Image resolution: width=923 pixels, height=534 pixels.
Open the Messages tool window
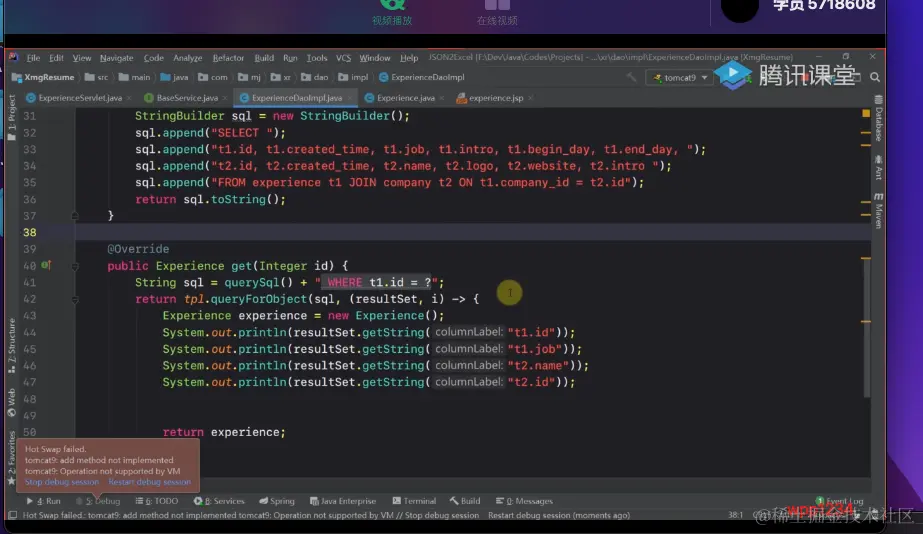[524, 501]
